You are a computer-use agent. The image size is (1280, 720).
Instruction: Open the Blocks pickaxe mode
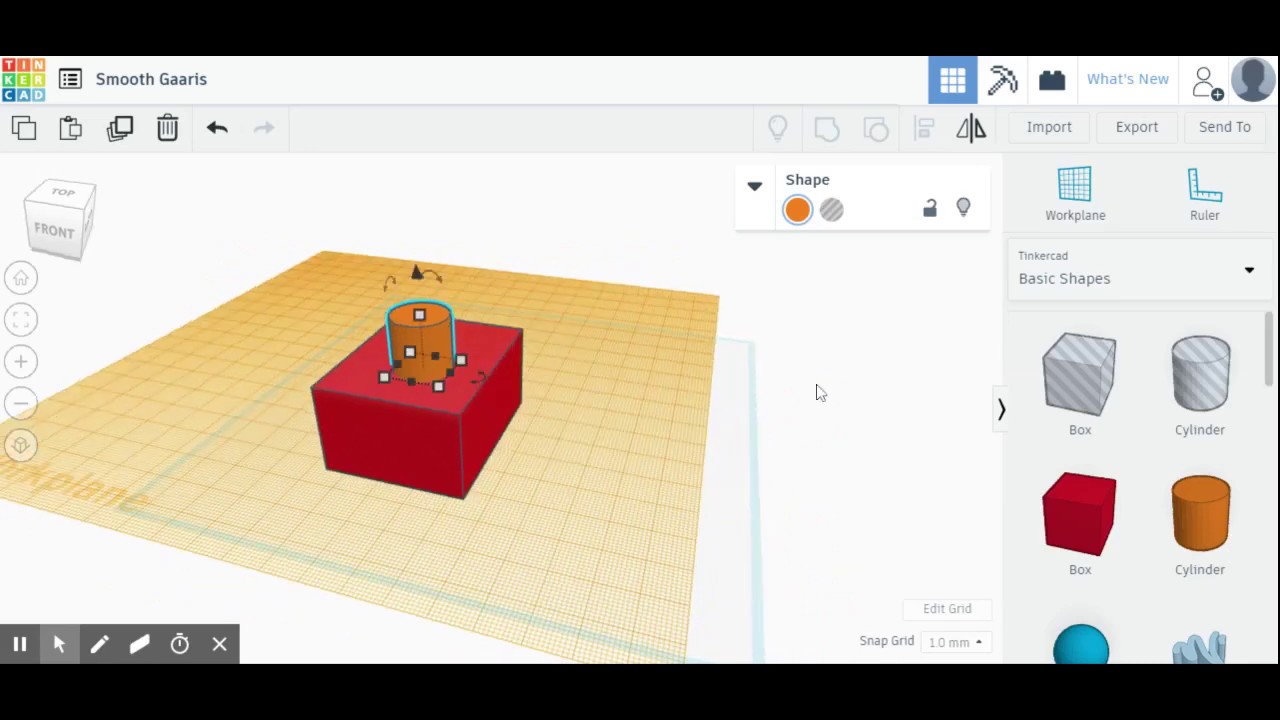point(1002,80)
